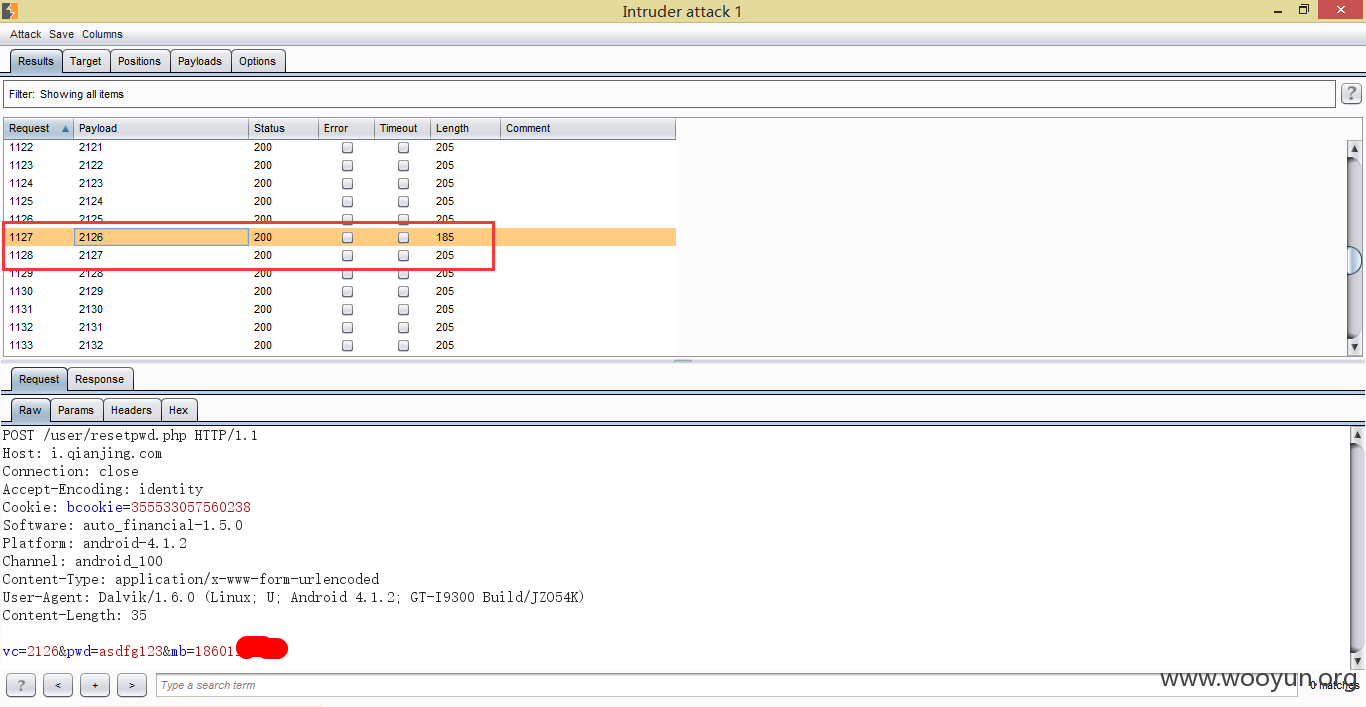
Task: Click the filter bar showing all items
Action: [669, 94]
